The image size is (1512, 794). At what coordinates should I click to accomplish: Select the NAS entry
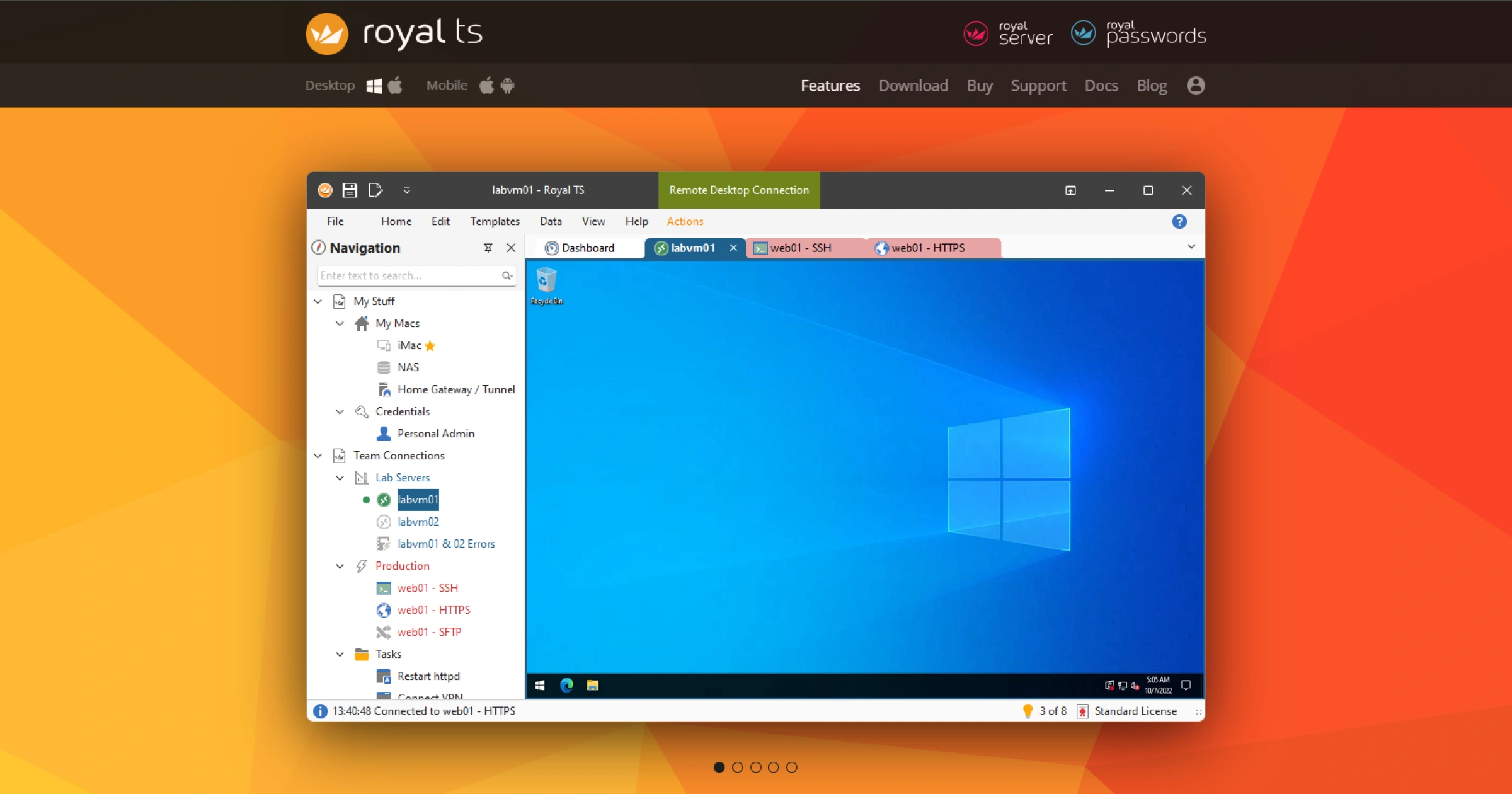[408, 367]
